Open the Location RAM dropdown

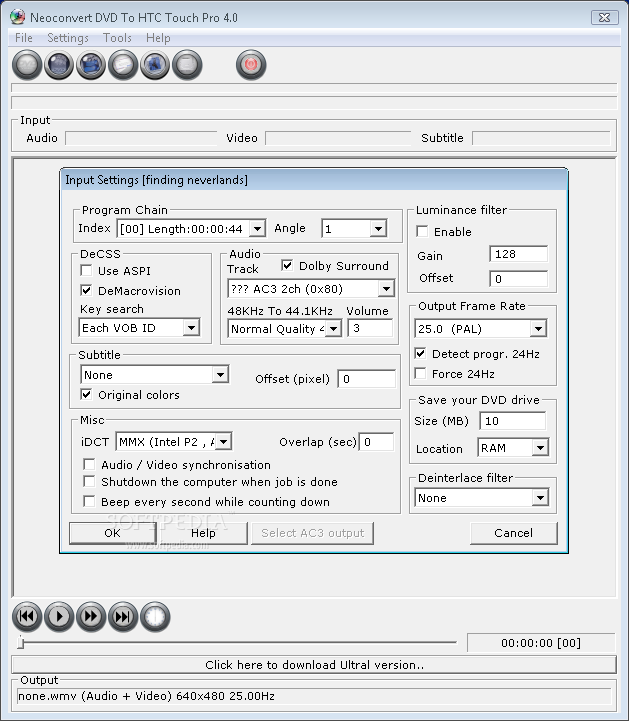(x=541, y=447)
